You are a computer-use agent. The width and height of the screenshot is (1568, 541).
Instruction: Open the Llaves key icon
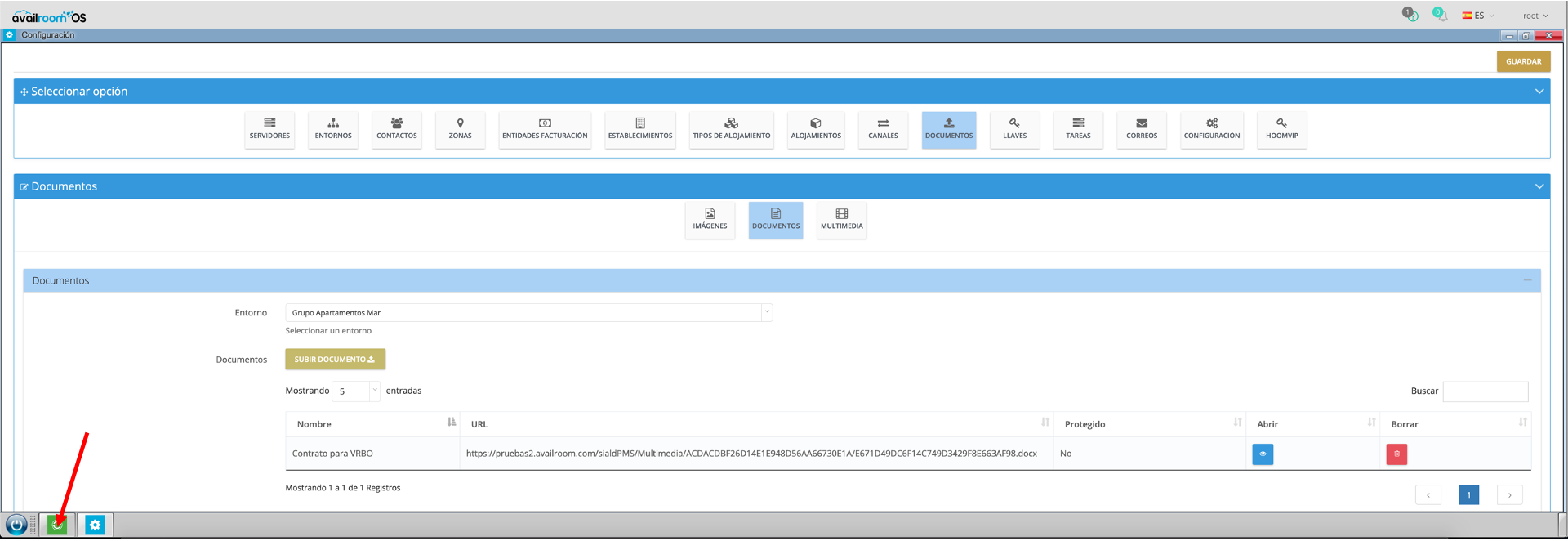tap(1014, 130)
